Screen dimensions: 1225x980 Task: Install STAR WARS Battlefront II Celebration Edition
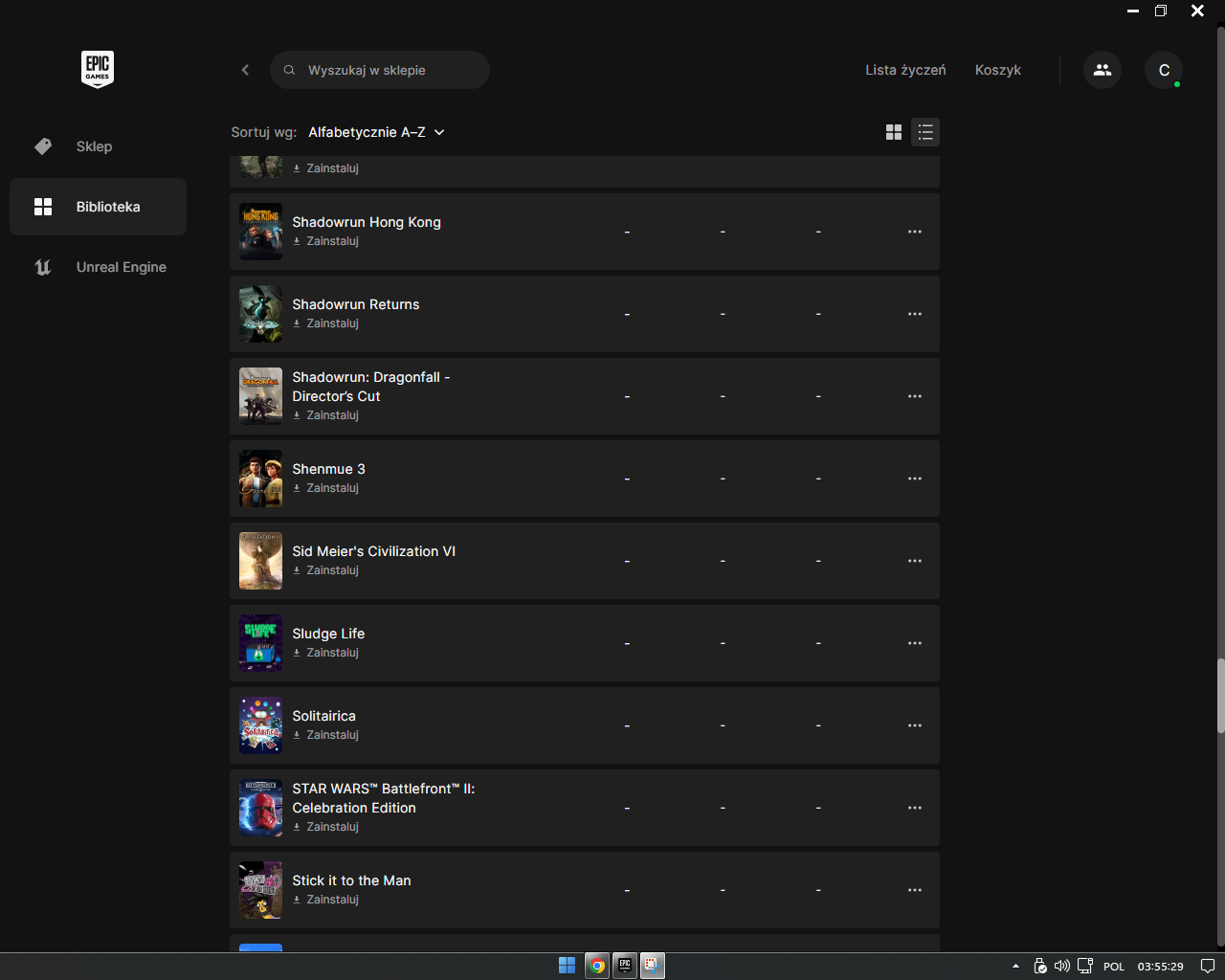point(325,827)
